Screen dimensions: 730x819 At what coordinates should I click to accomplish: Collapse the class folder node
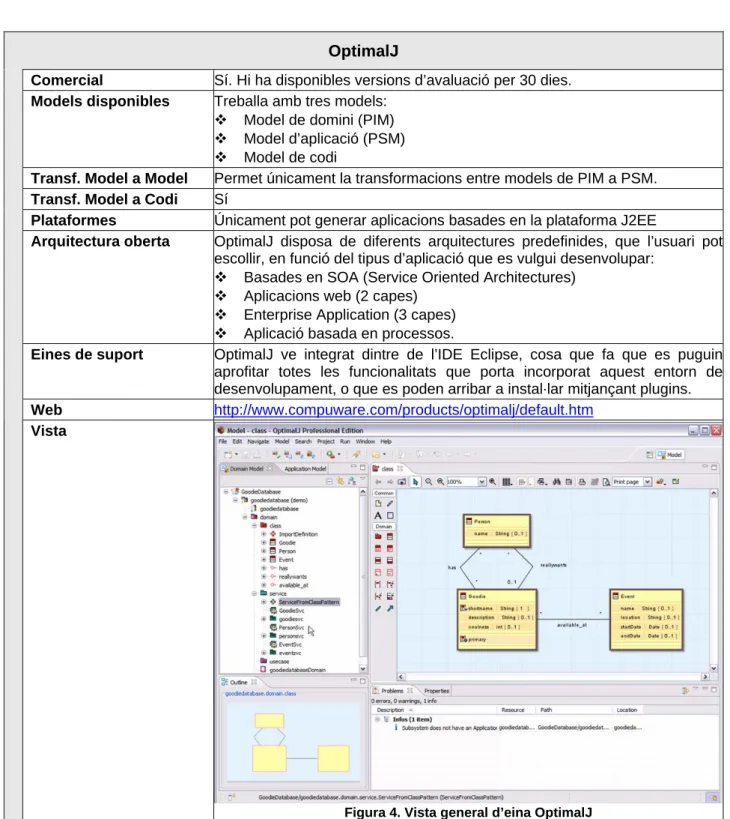pyautogui.click(x=254, y=525)
